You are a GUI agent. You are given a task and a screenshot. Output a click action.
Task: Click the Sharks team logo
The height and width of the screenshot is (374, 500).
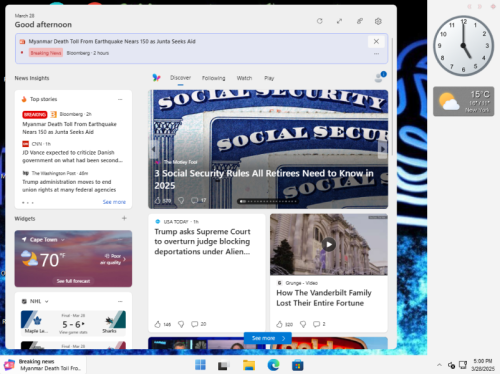[x=109, y=320]
